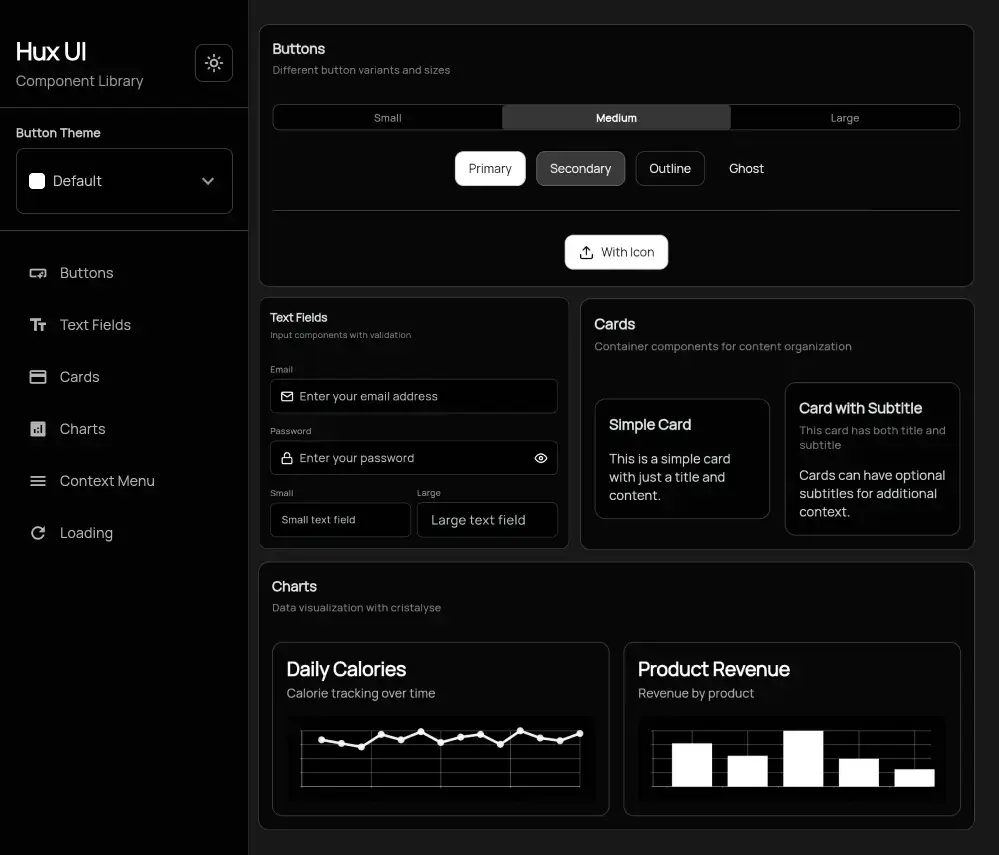Choose the Medium size segment
Image resolution: width=999 pixels, height=855 pixels.
coord(616,118)
